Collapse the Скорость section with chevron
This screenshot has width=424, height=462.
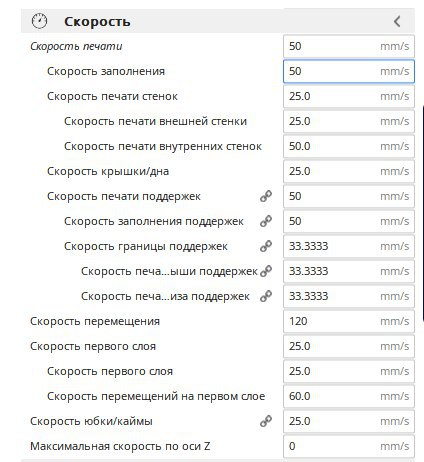click(x=397, y=21)
